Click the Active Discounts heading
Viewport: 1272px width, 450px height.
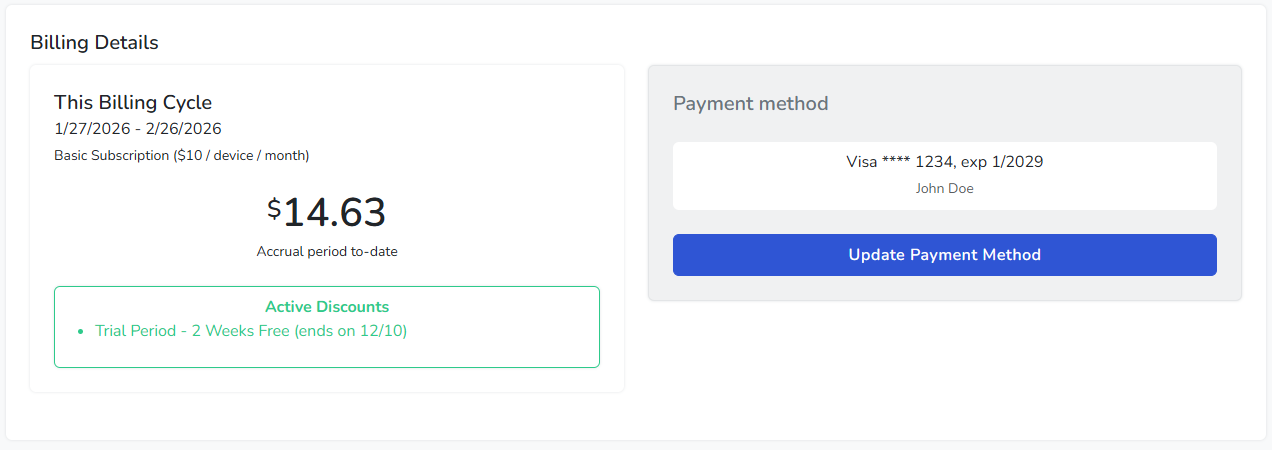pos(327,307)
